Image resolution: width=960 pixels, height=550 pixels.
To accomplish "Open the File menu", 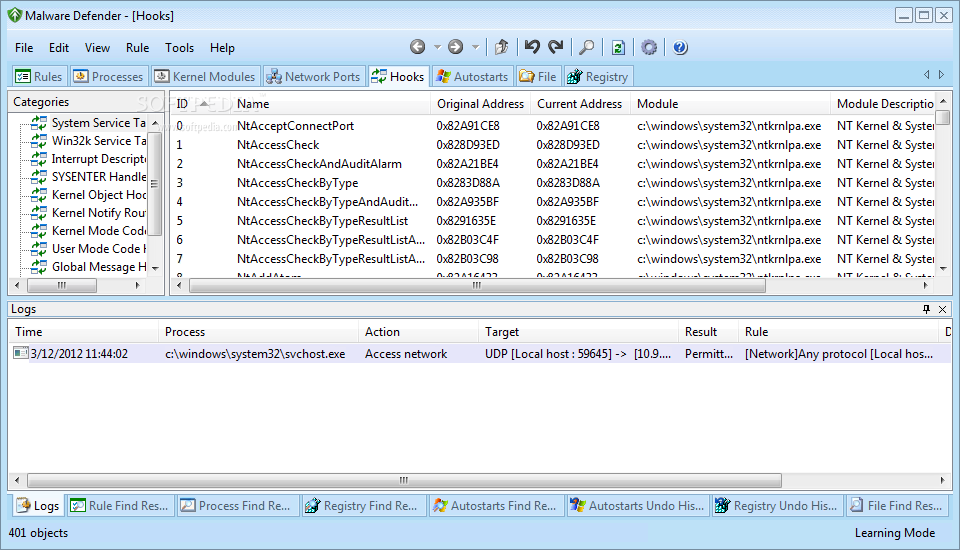I will (24, 48).
